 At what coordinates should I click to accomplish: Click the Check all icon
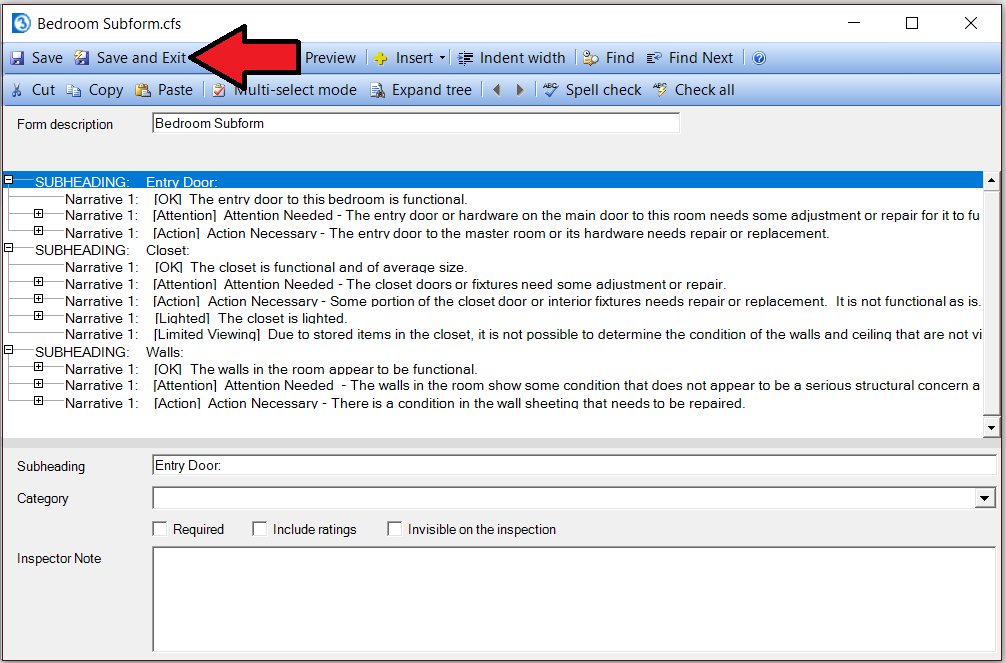coord(660,90)
